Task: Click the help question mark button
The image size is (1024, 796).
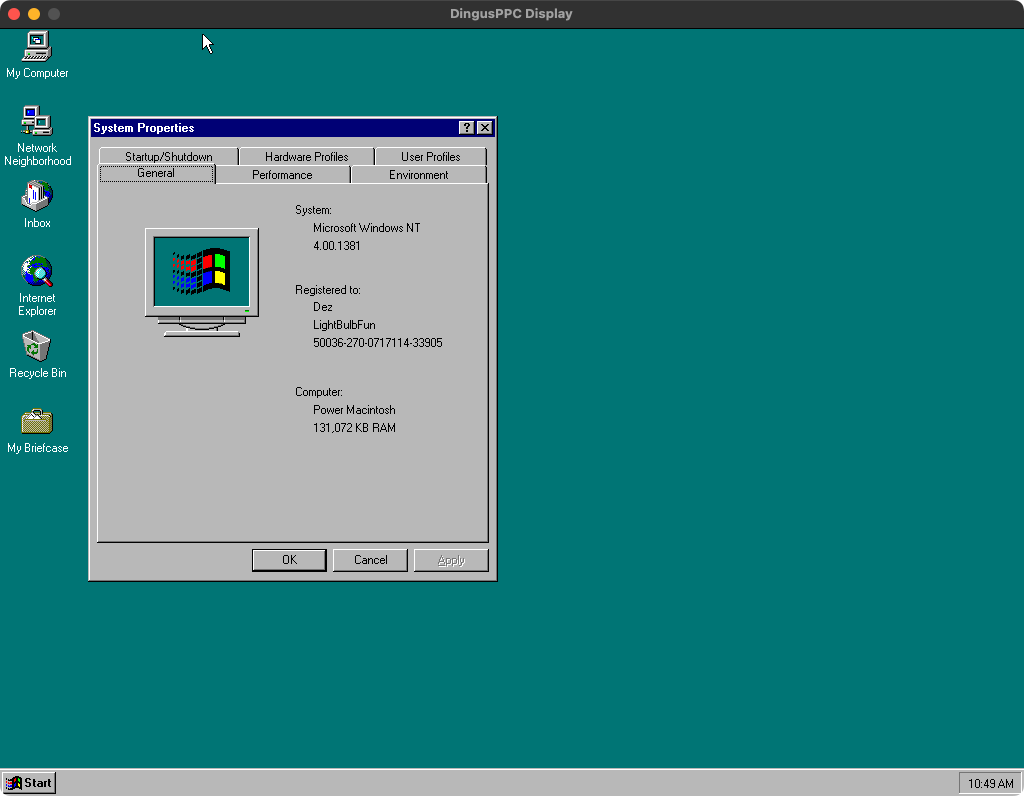Action: point(466,128)
